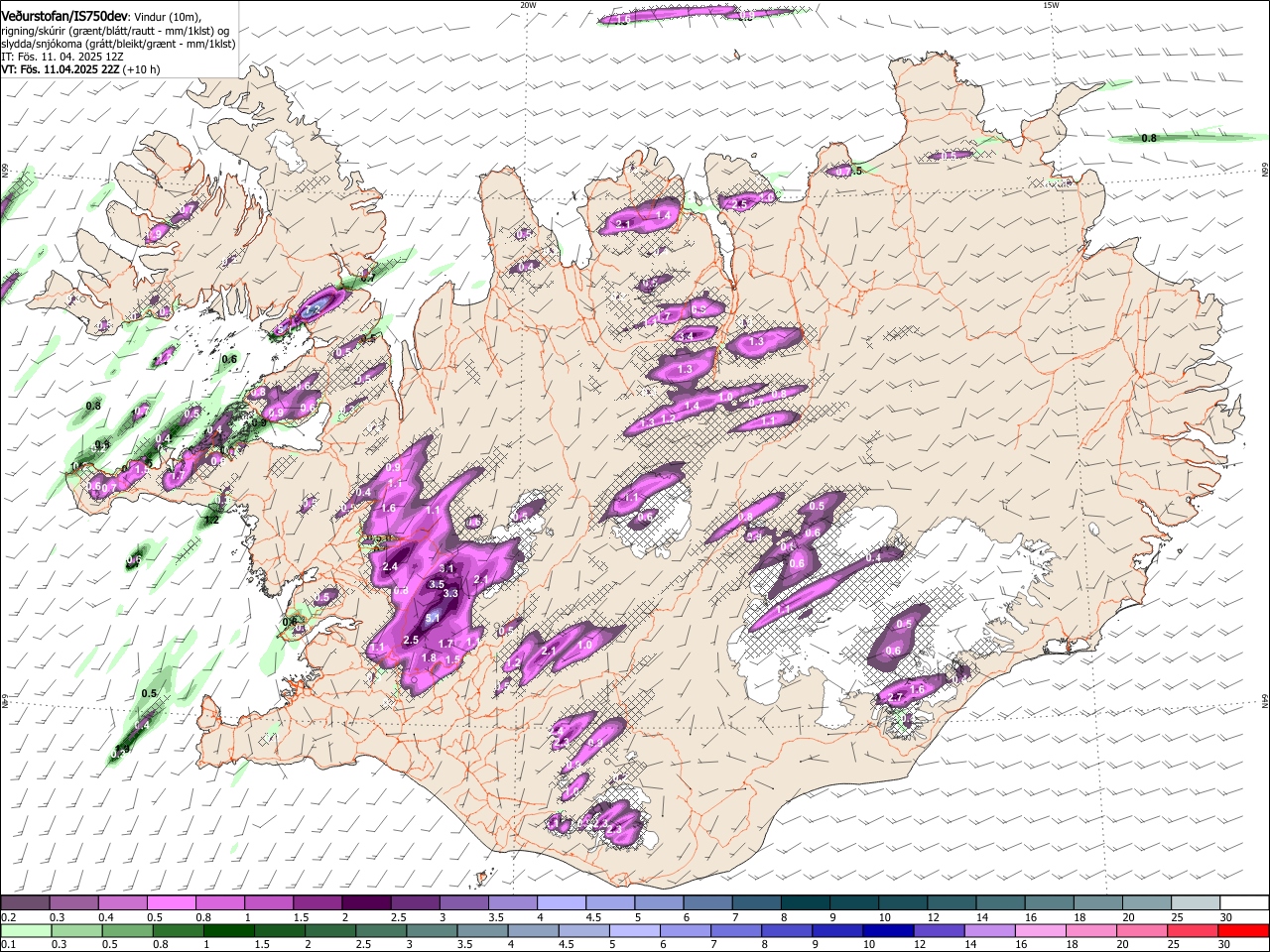The image size is (1270, 952).
Task: Select the "2.4" value on the map
Action: pyautogui.click(x=390, y=566)
